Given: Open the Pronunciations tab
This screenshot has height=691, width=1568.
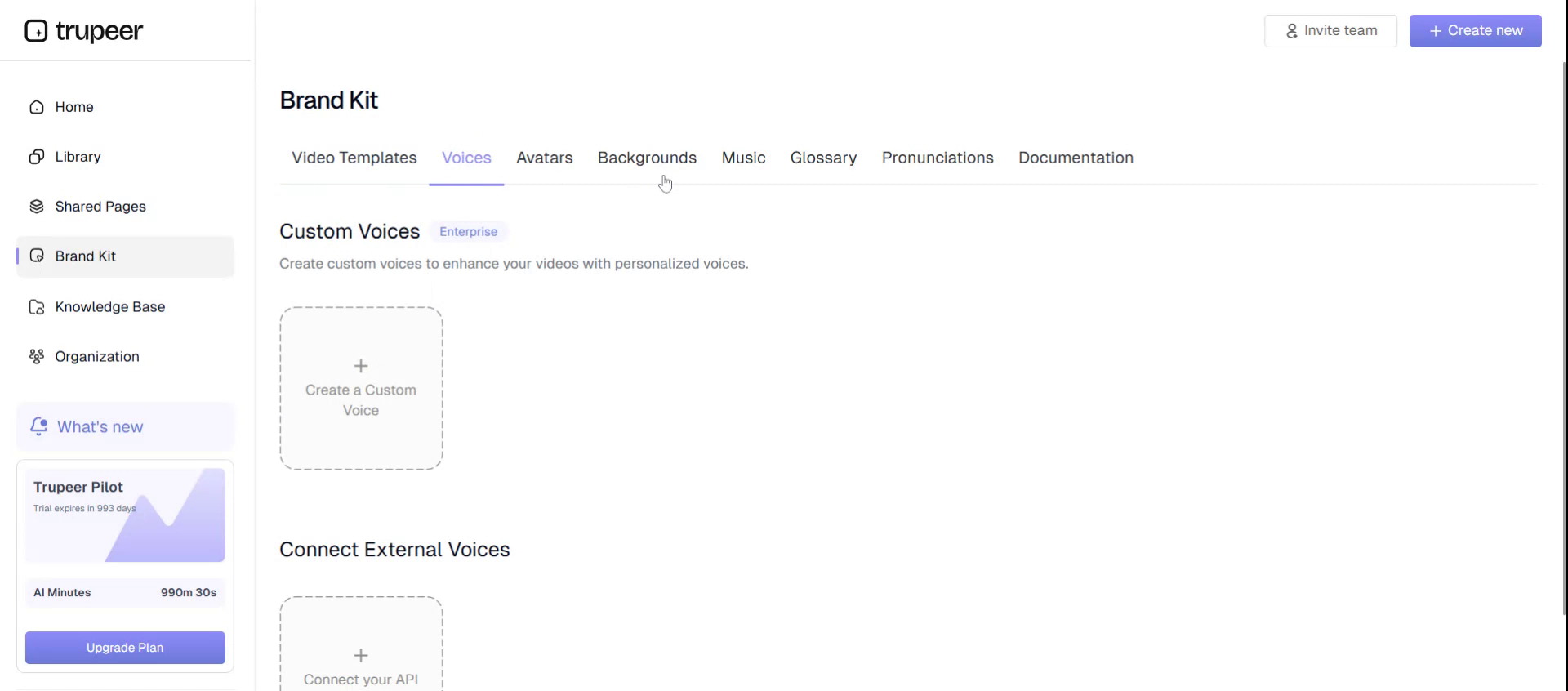Looking at the screenshot, I should [938, 158].
